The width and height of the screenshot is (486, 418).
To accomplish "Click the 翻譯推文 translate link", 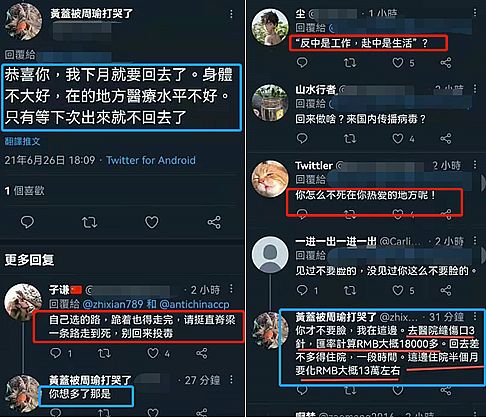I will (x=22, y=141).
